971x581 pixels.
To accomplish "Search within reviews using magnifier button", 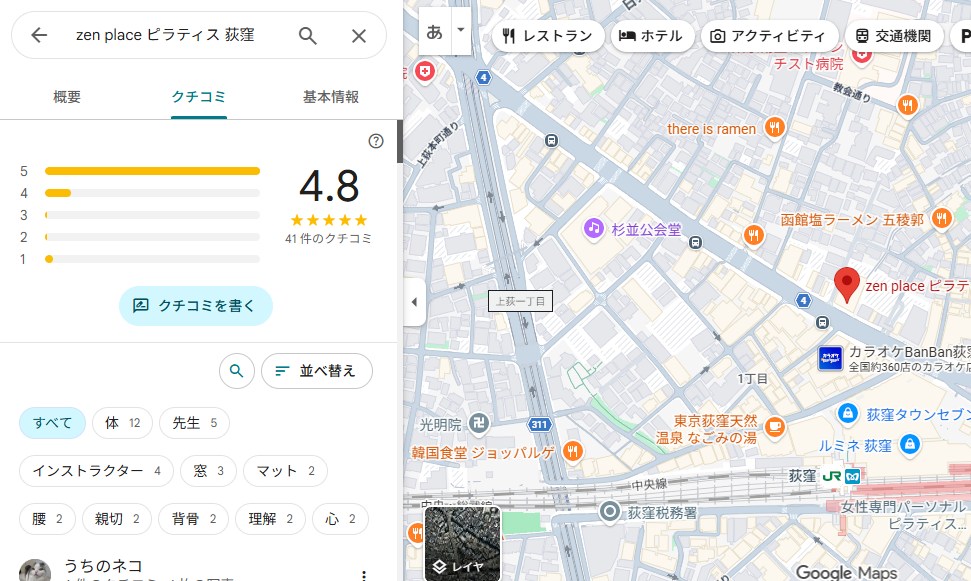I will (x=236, y=371).
